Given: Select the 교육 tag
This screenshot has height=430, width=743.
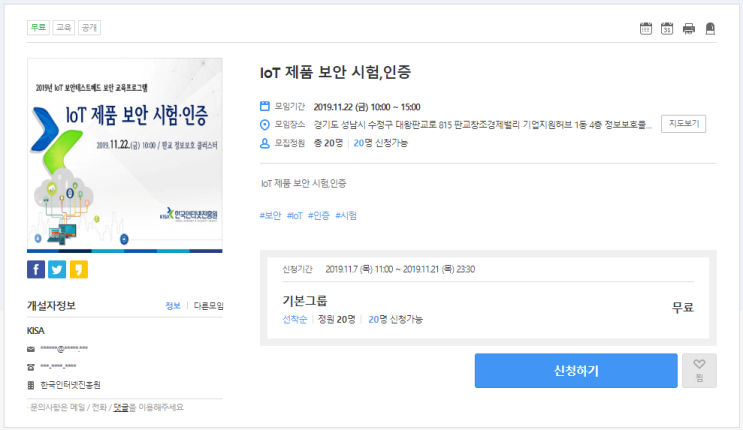Looking at the screenshot, I should tap(63, 27).
